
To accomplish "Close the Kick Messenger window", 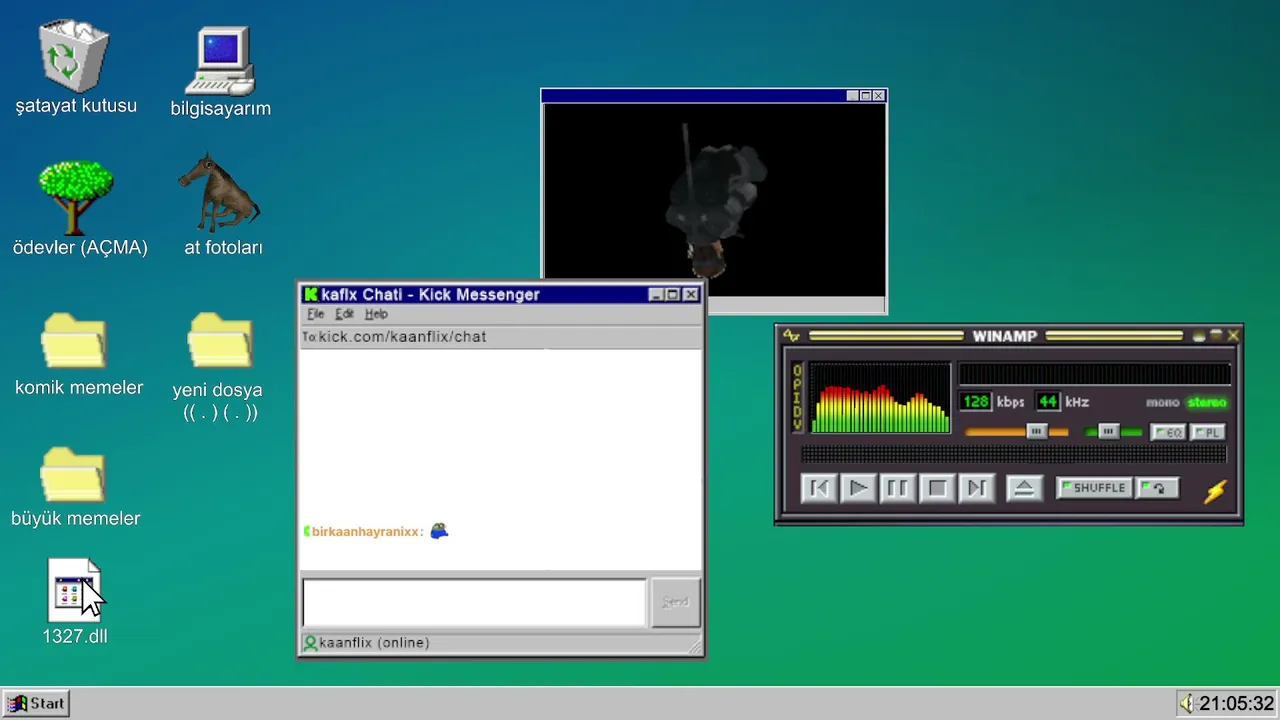I will (691, 295).
